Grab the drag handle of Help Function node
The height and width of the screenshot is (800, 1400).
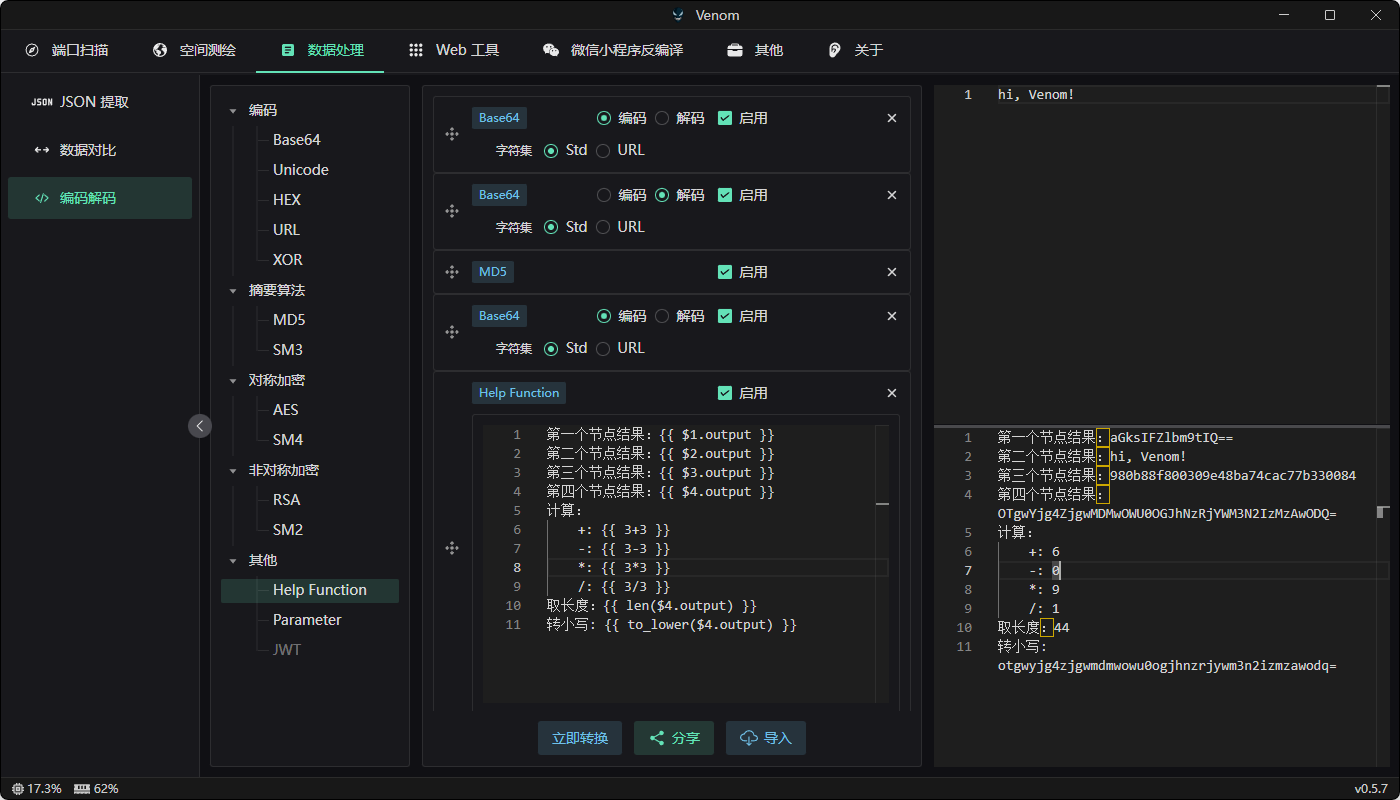pos(452,548)
